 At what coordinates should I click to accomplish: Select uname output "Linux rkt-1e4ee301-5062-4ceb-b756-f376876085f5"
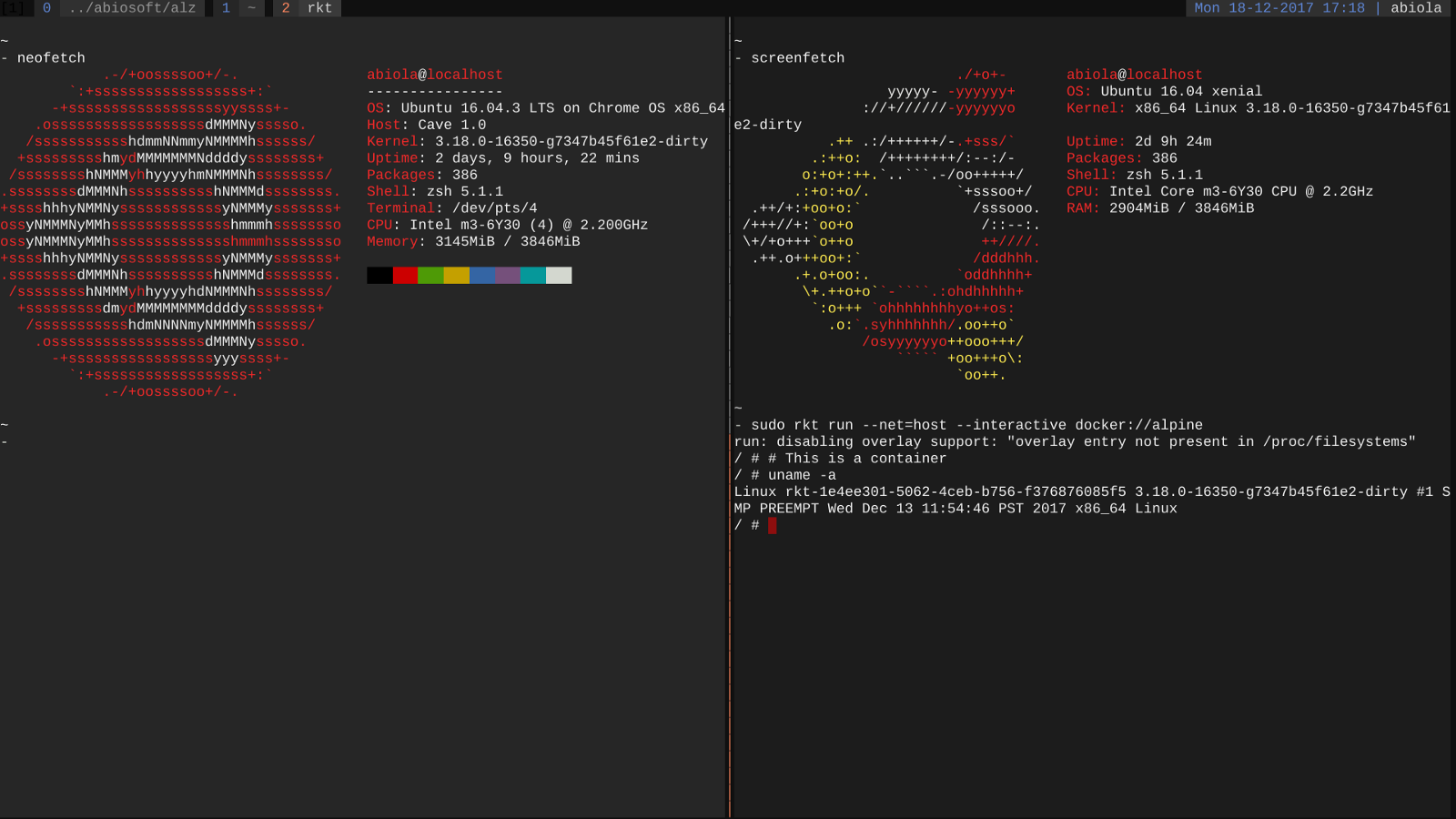pyautogui.click(x=930, y=492)
